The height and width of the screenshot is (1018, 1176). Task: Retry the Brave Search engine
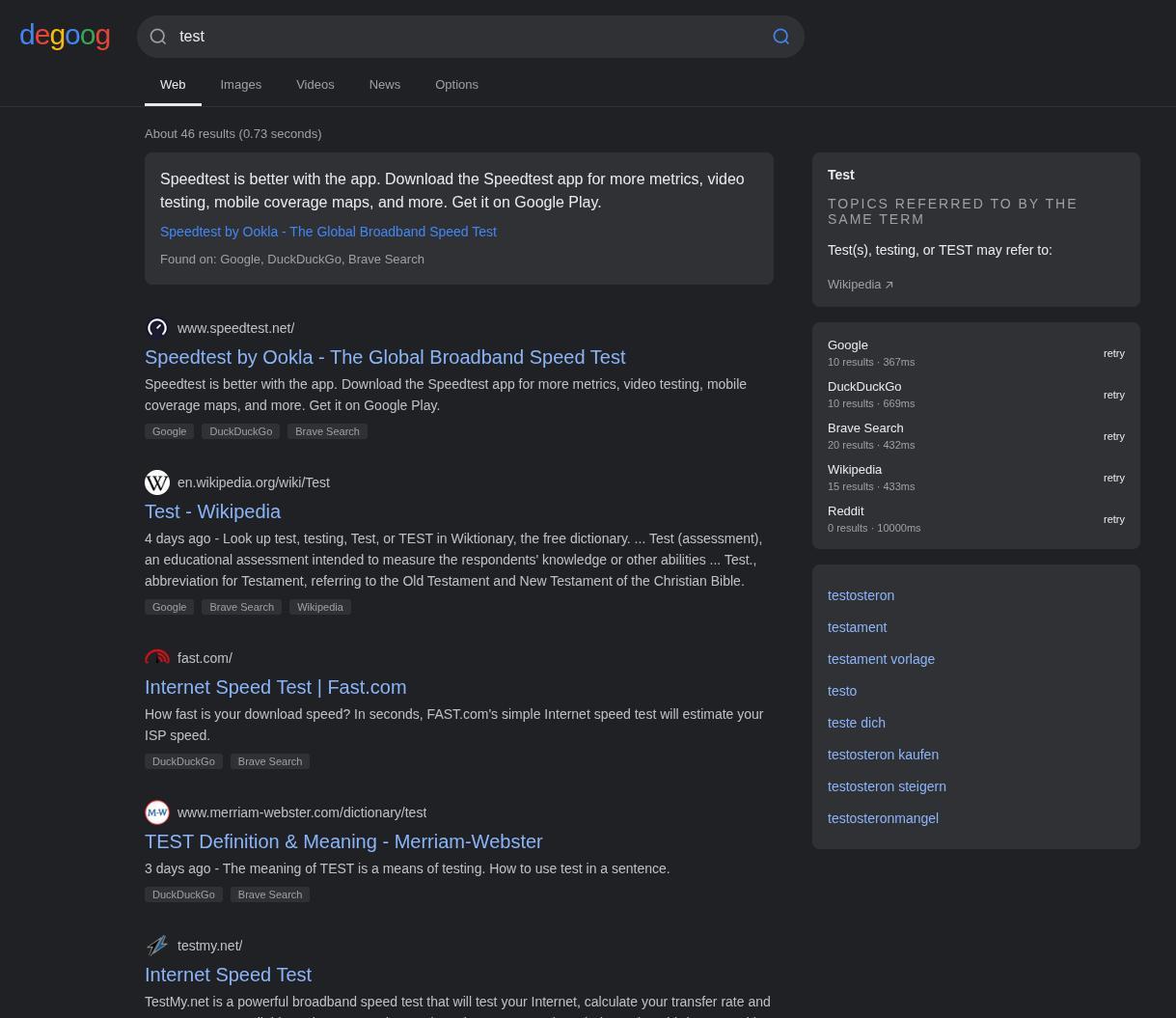1114,436
